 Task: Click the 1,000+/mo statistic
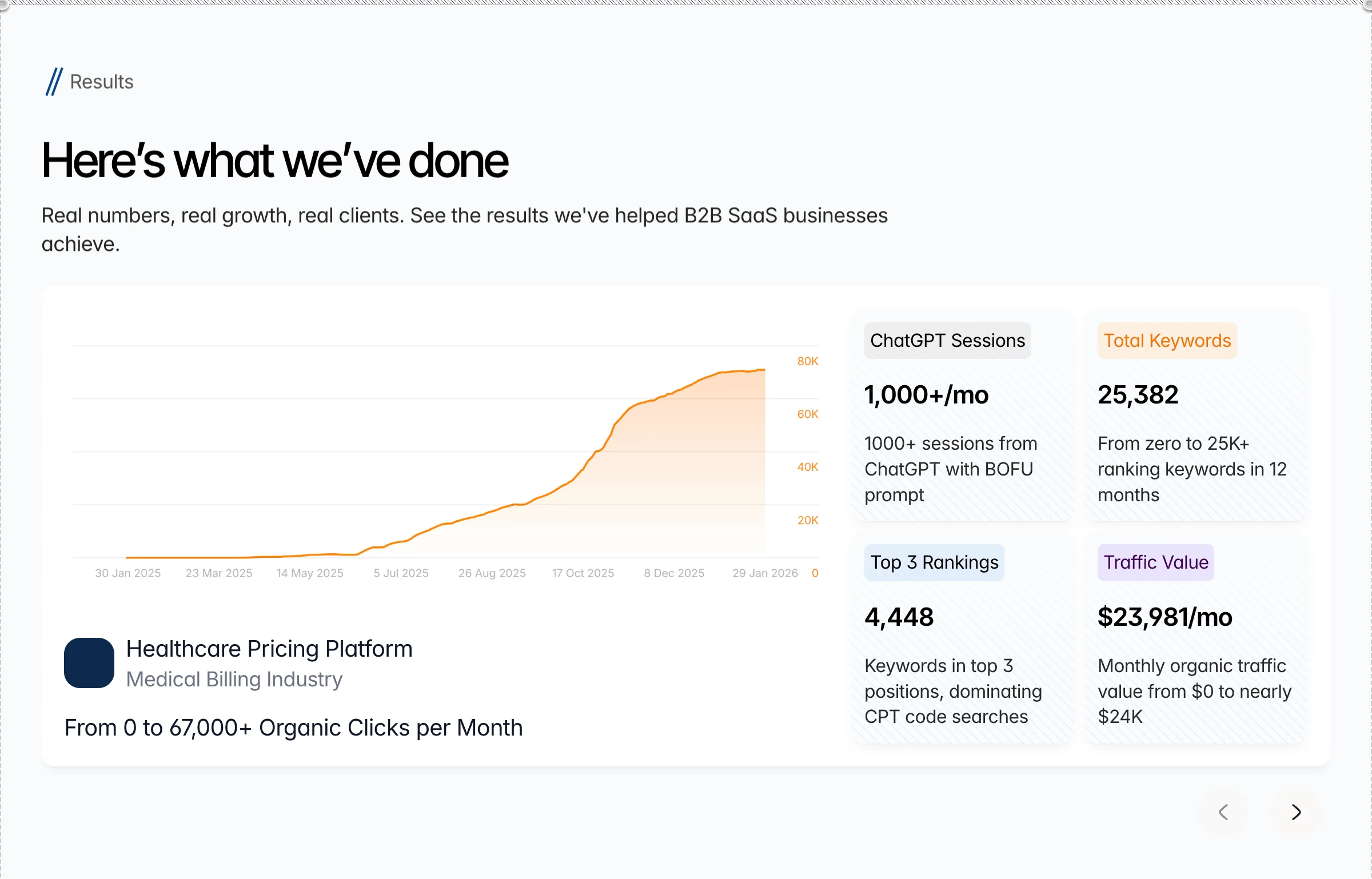click(x=926, y=395)
